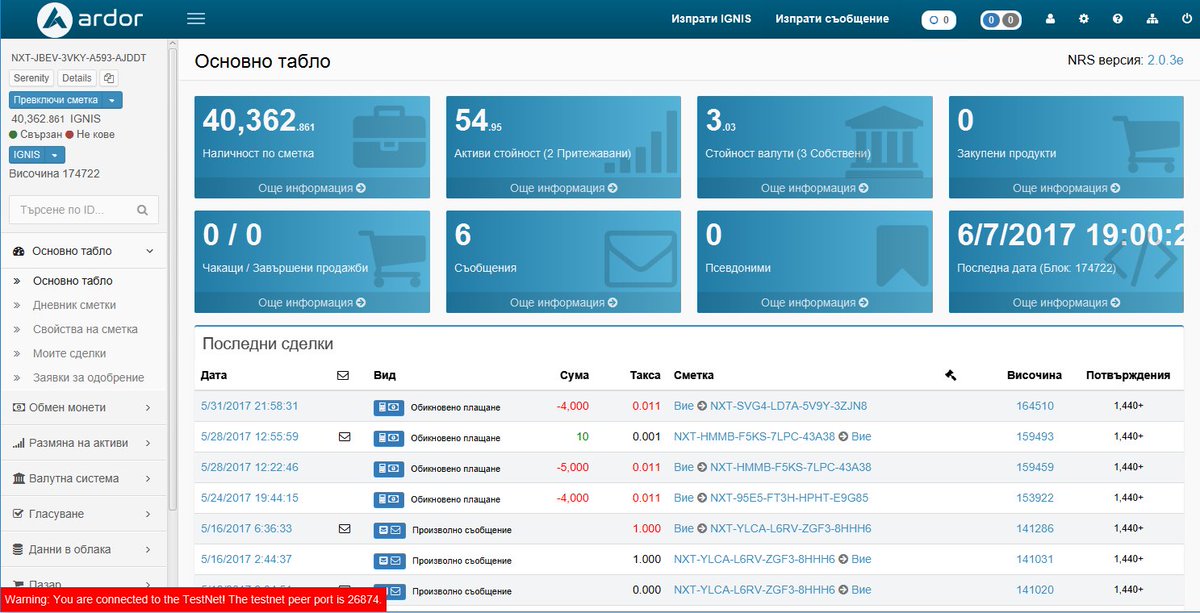
Task: Copy account address with clipboard icon
Action: pyautogui.click(x=109, y=78)
